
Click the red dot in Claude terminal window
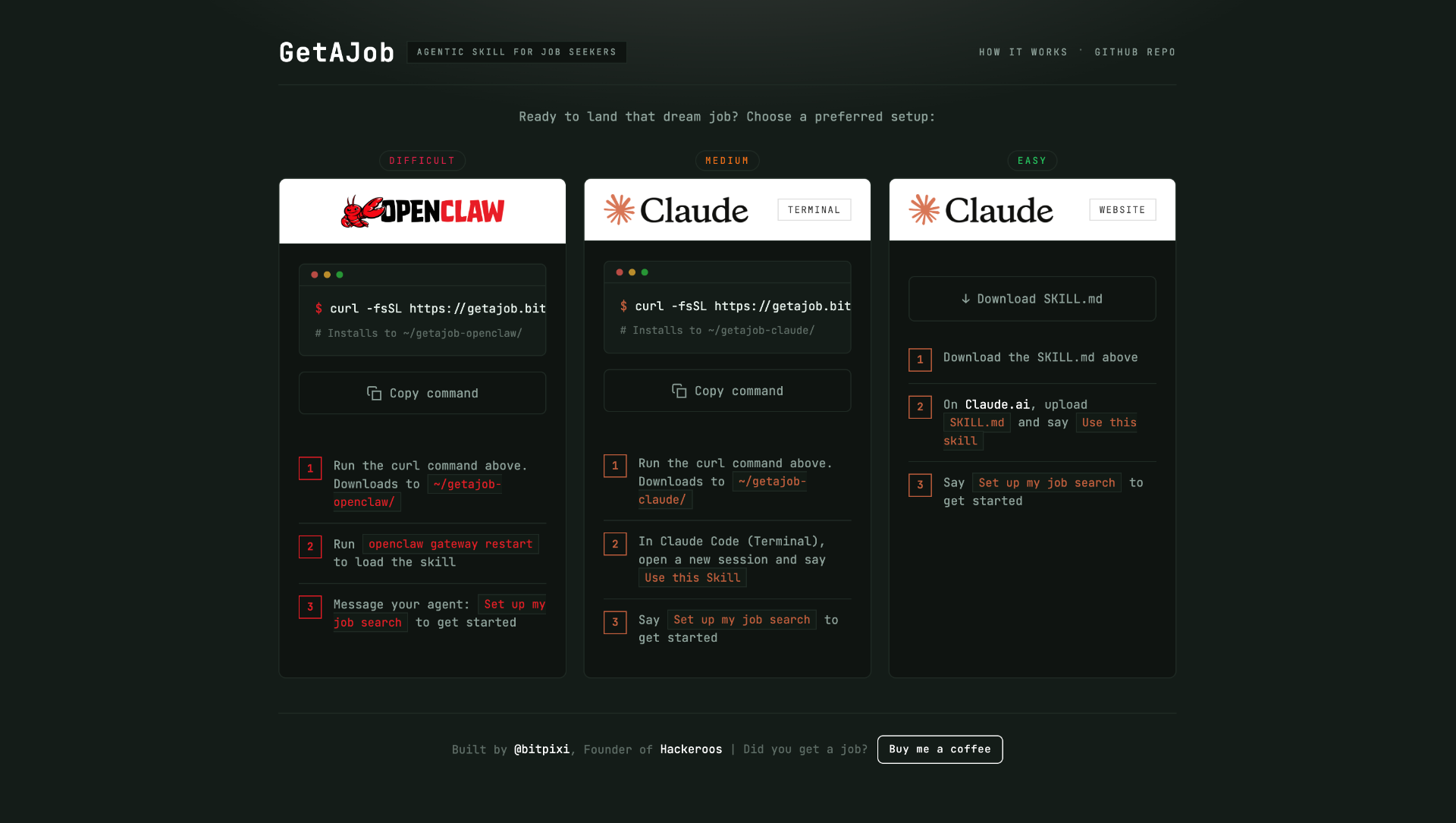point(620,272)
